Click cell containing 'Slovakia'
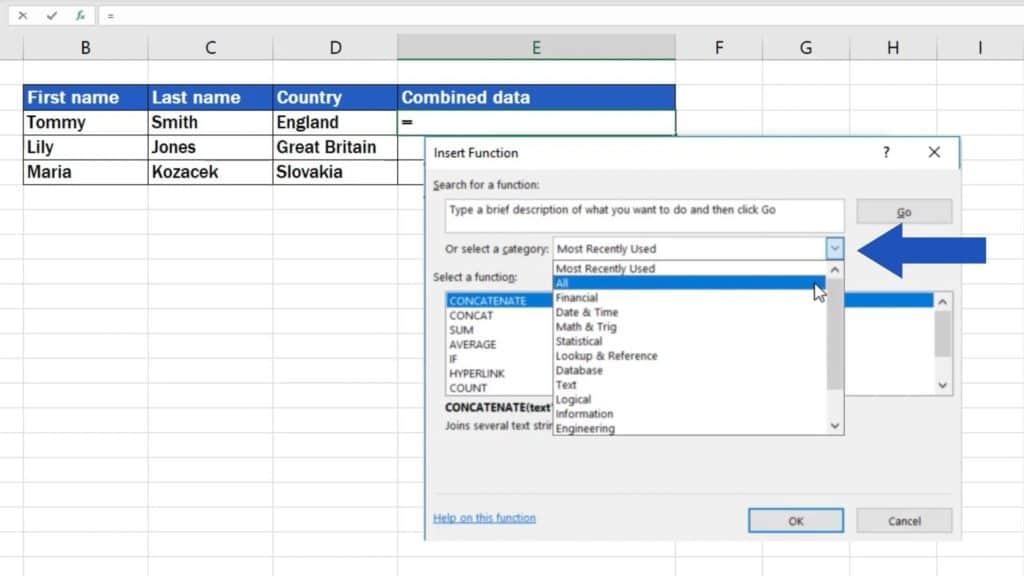 click(335, 172)
